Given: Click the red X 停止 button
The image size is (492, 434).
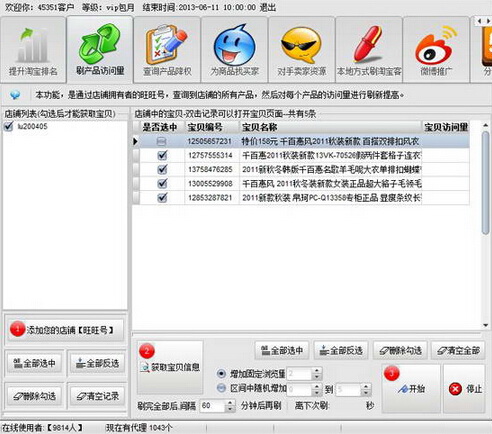Looking at the screenshot, I should pyautogui.click(x=464, y=389).
